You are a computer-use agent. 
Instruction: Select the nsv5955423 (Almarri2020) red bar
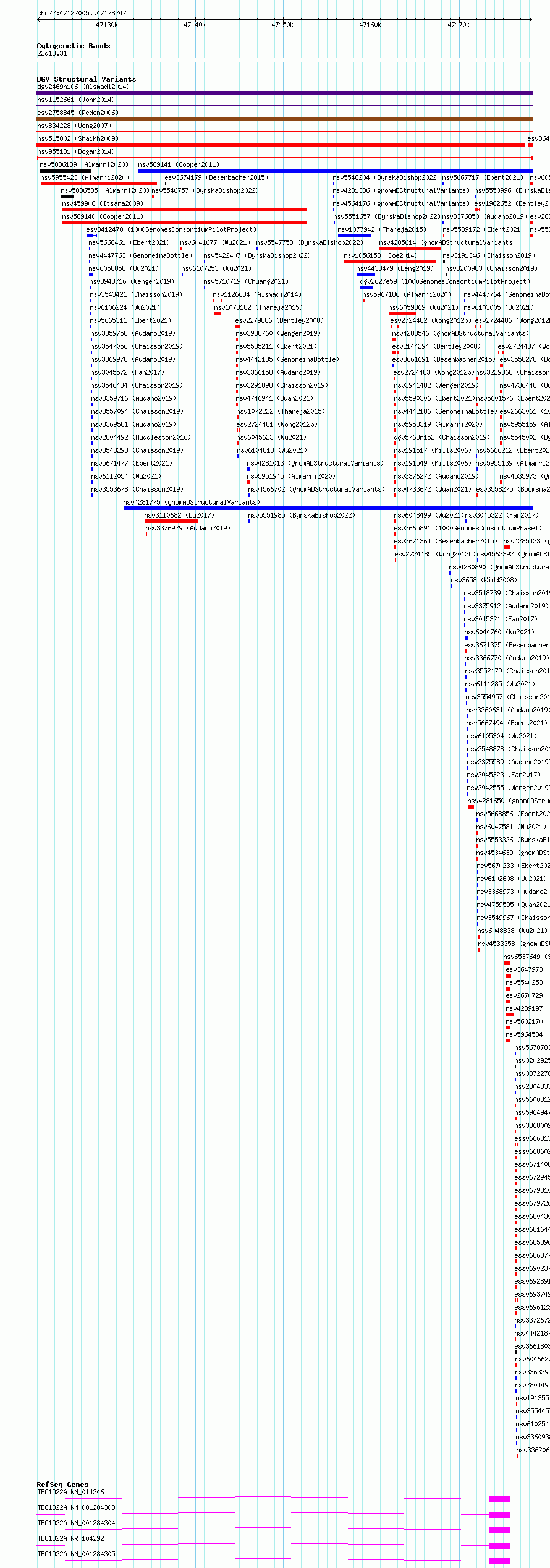point(99,184)
